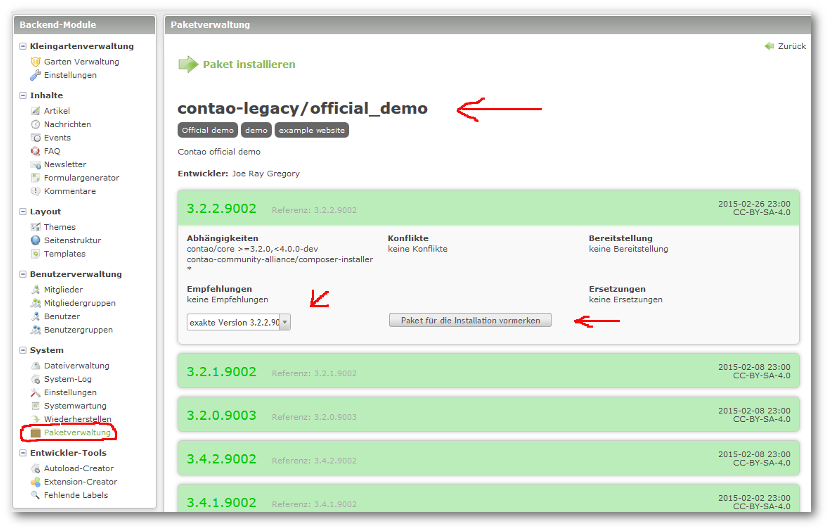Viewport: 830px width, 531px height.
Task: Open Nachrichten module
Action: point(67,124)
